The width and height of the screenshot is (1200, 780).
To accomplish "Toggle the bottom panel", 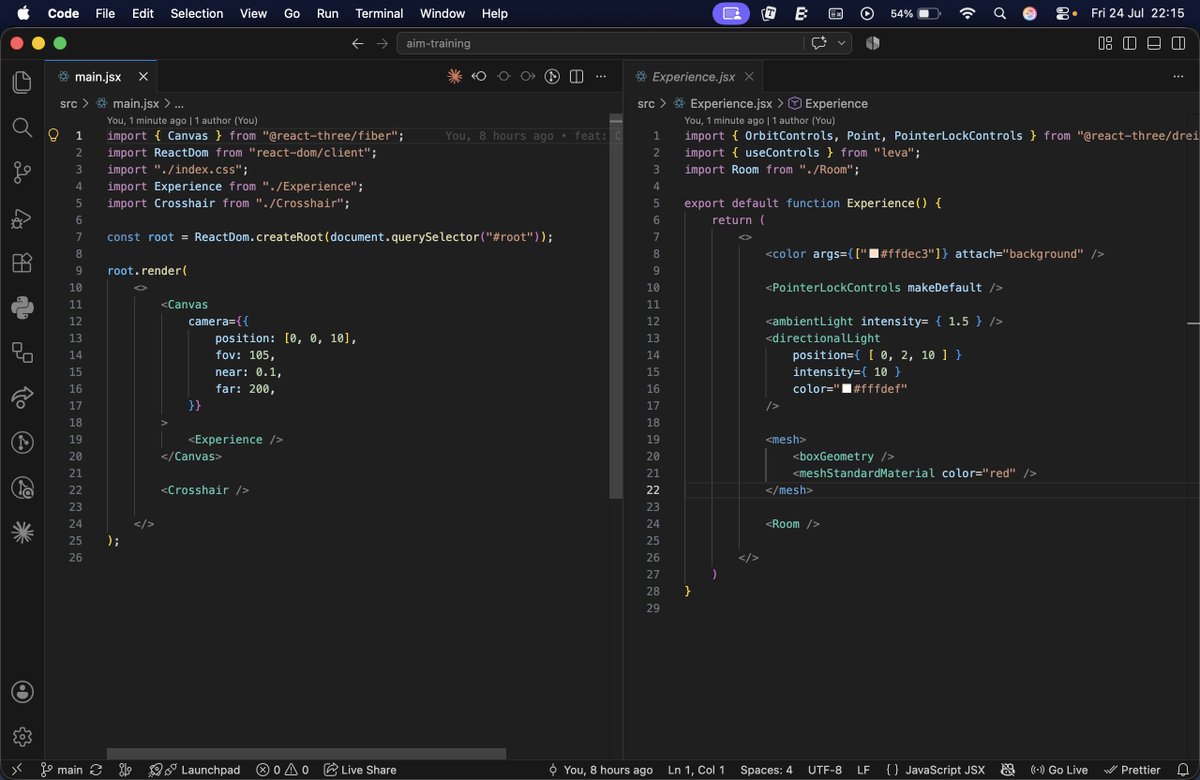I will (x=1153, y=43).
